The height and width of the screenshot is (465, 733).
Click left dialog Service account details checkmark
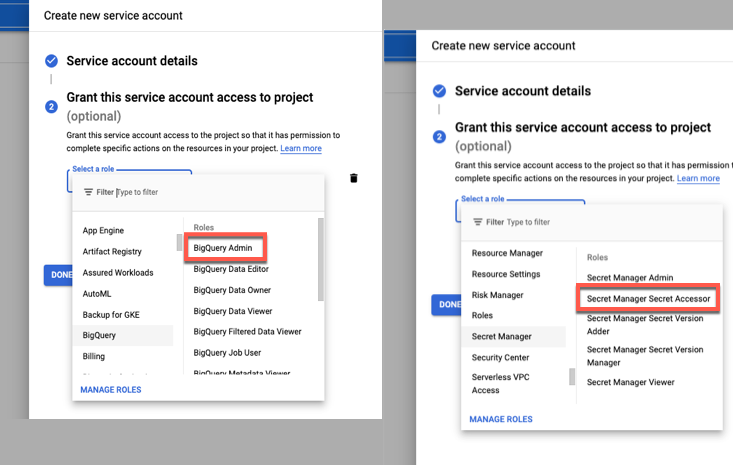click(51, 61)
